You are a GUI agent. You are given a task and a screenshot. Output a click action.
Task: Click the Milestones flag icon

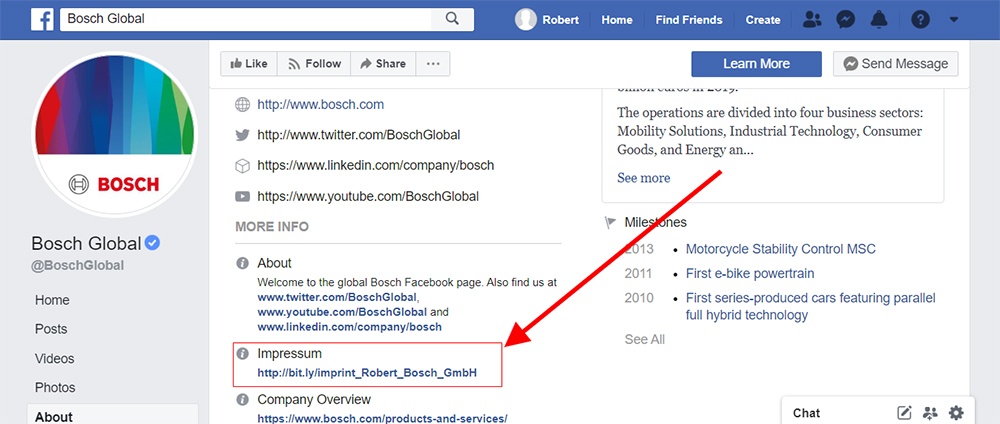point(610,223)
